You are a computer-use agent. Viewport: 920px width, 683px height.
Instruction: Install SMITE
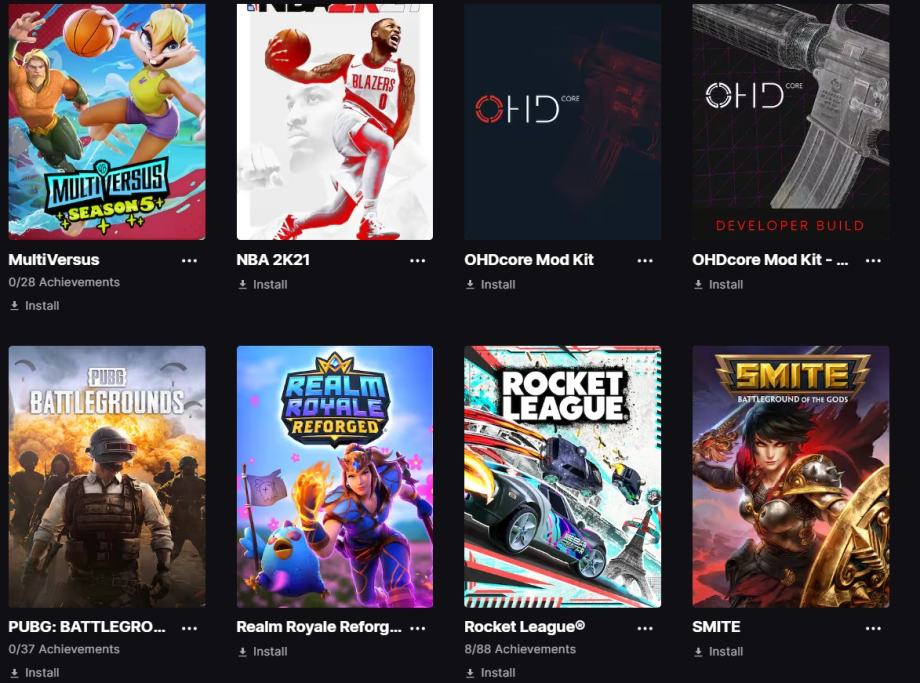point(718,651)
